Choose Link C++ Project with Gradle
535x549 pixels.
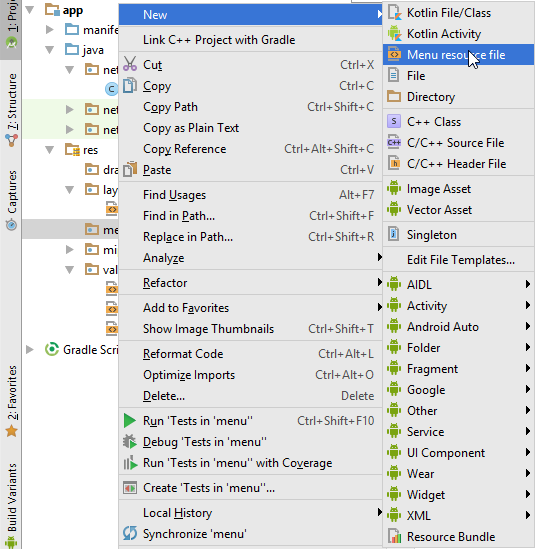pos(250,40)
